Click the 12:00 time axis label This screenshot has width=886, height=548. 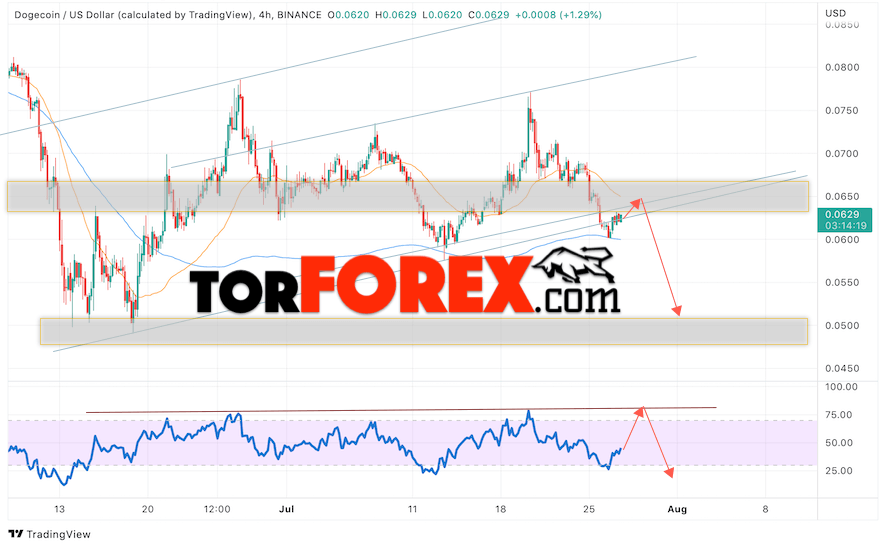(217, 509)
